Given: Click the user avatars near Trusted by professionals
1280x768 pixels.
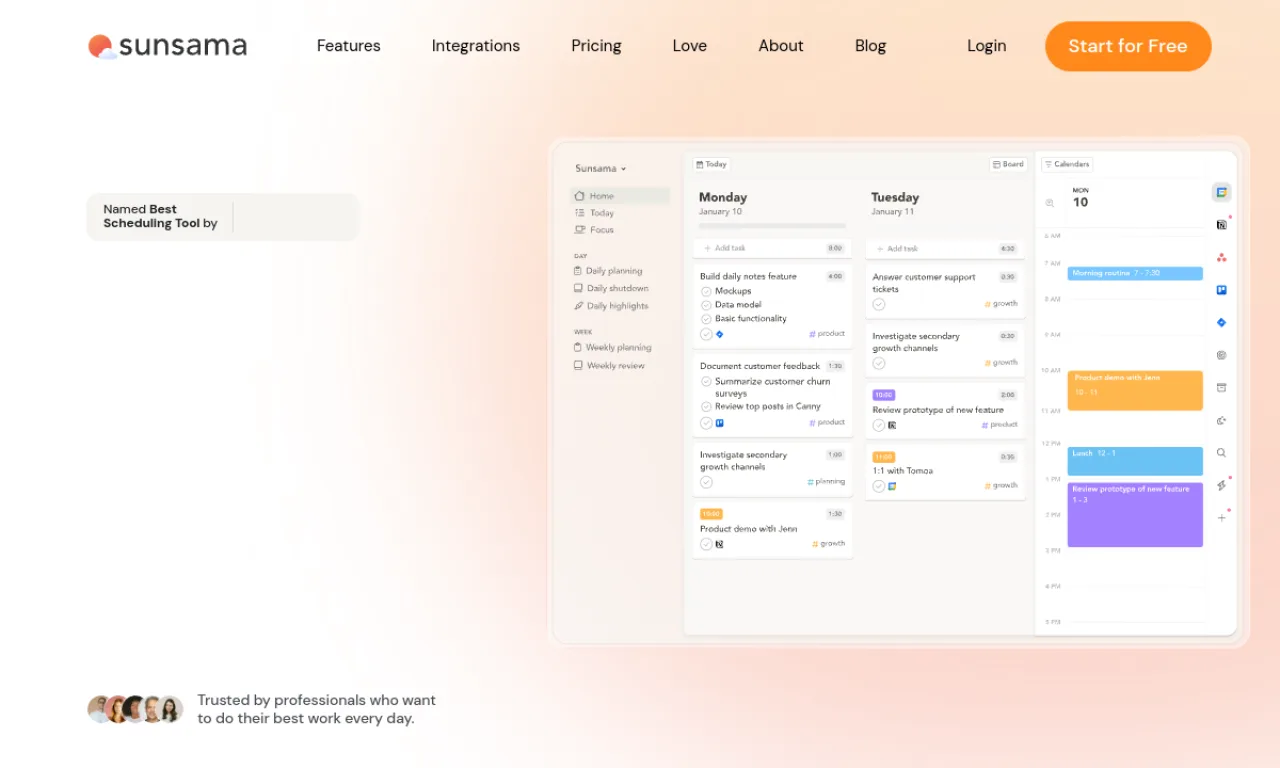Looking at the screenshot, I should click(135, 709).
